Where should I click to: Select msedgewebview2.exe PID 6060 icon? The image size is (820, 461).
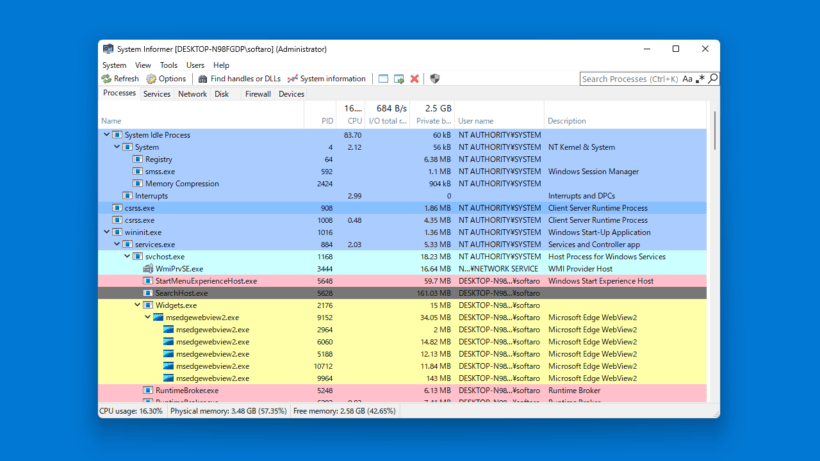(x=168, y=341)
